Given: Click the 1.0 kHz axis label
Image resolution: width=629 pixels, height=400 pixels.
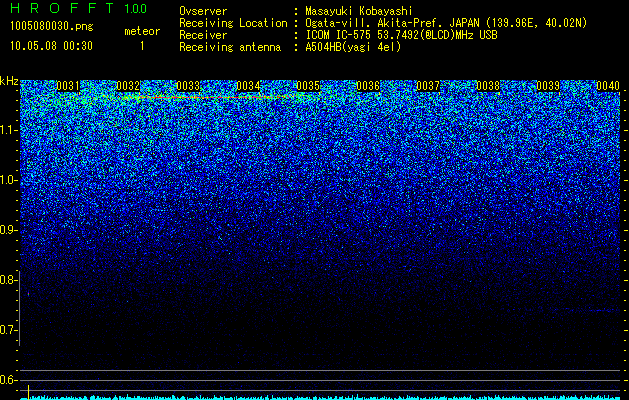Looking at the screenshot, I should (7, 180).
